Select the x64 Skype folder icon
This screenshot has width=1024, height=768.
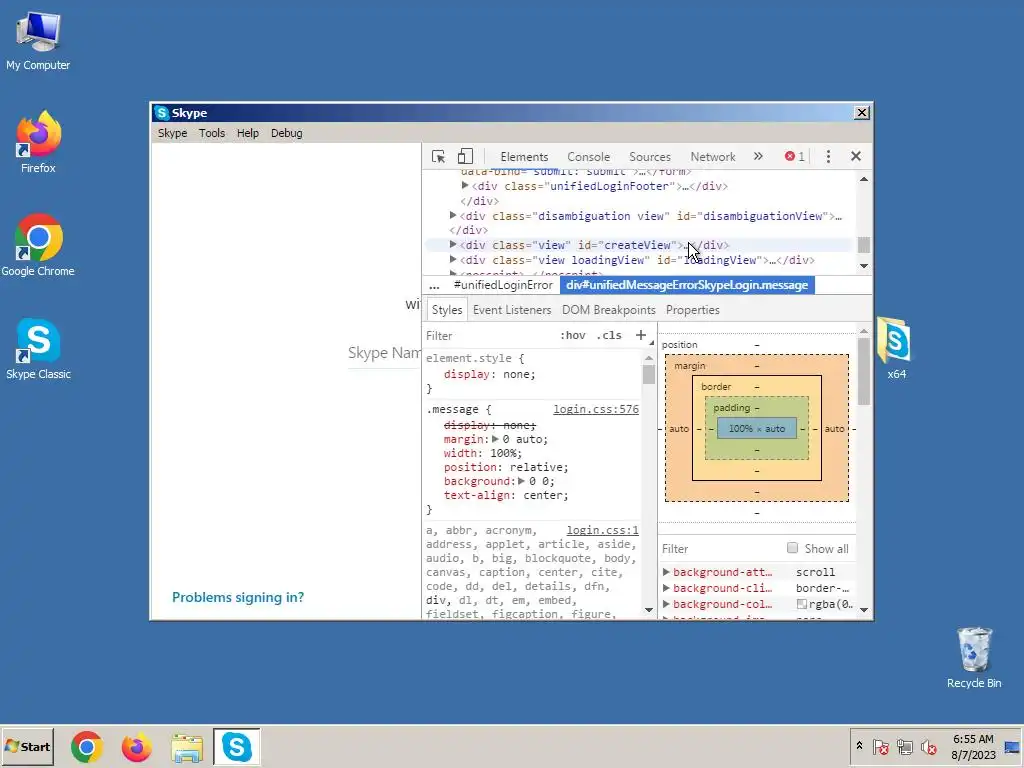point(895,348)
